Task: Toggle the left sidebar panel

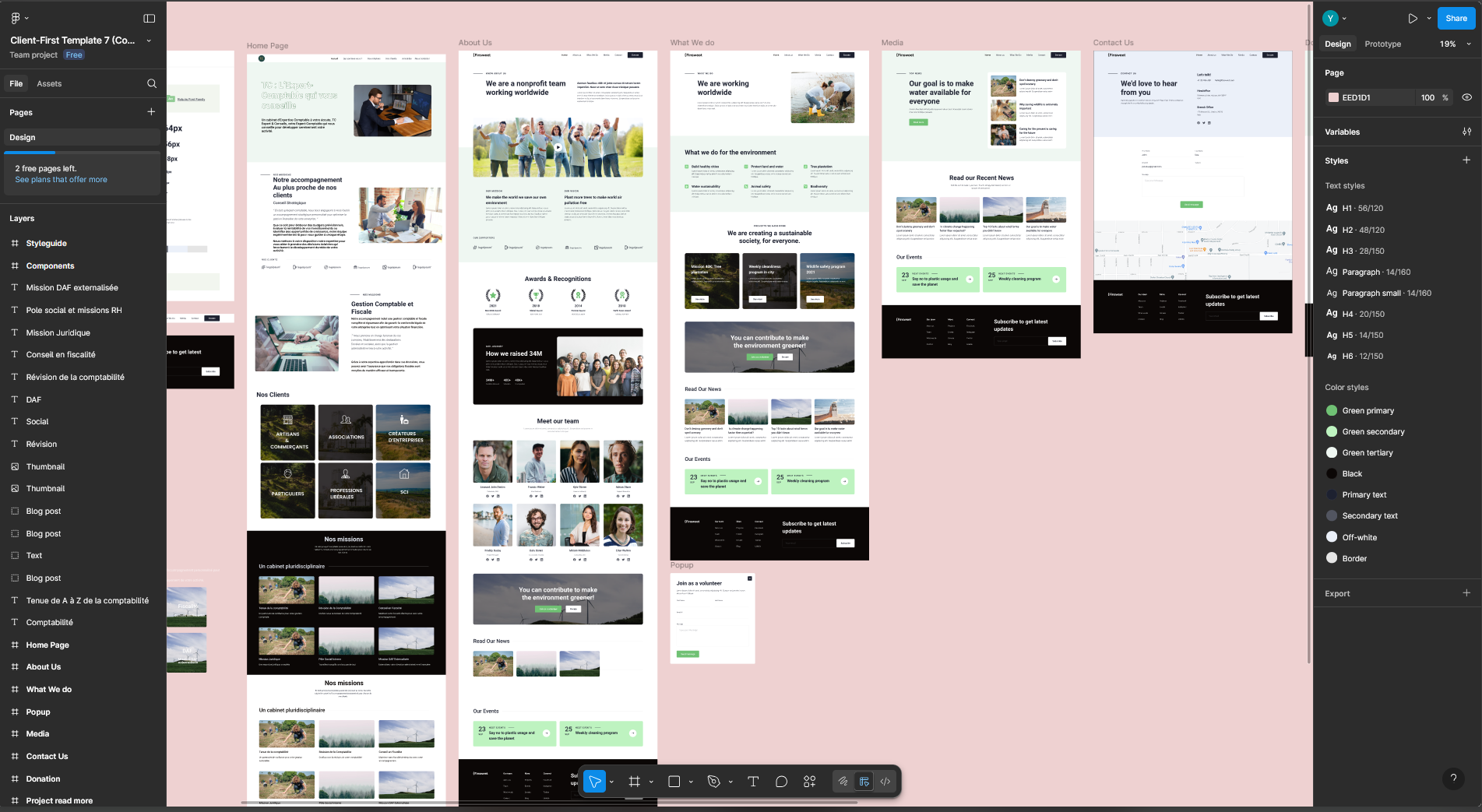Action: pyautogui.click(x=150, y=19)
